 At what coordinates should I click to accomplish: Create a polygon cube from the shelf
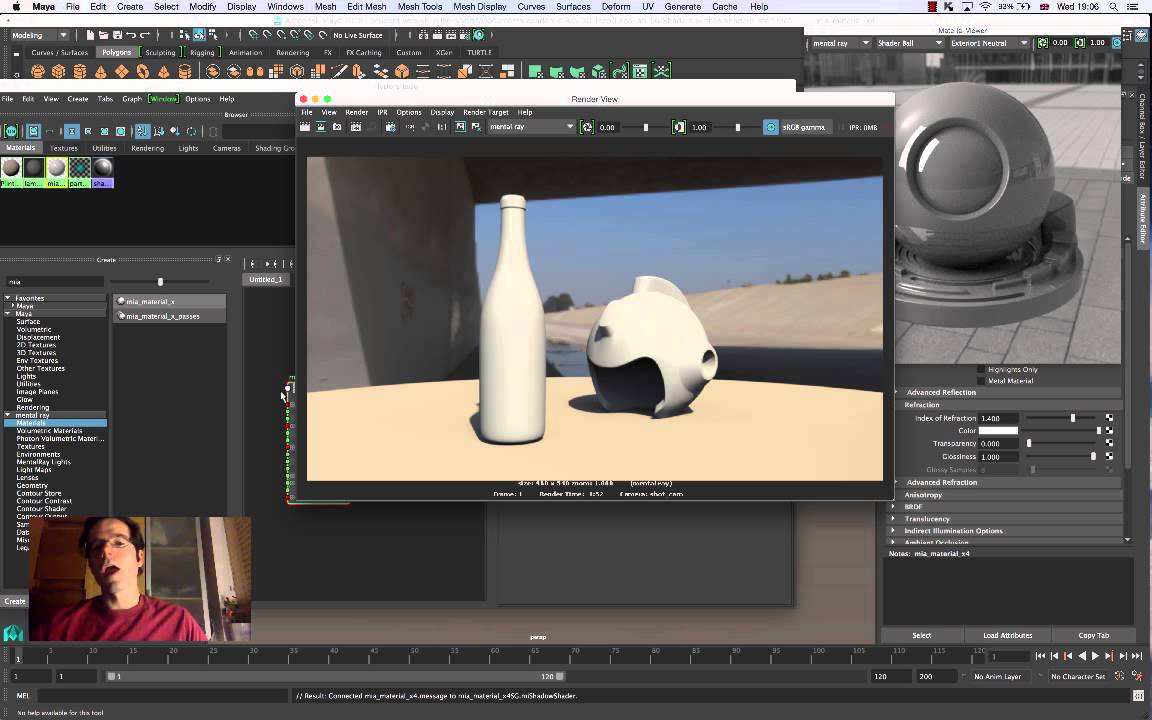[59, 71]
